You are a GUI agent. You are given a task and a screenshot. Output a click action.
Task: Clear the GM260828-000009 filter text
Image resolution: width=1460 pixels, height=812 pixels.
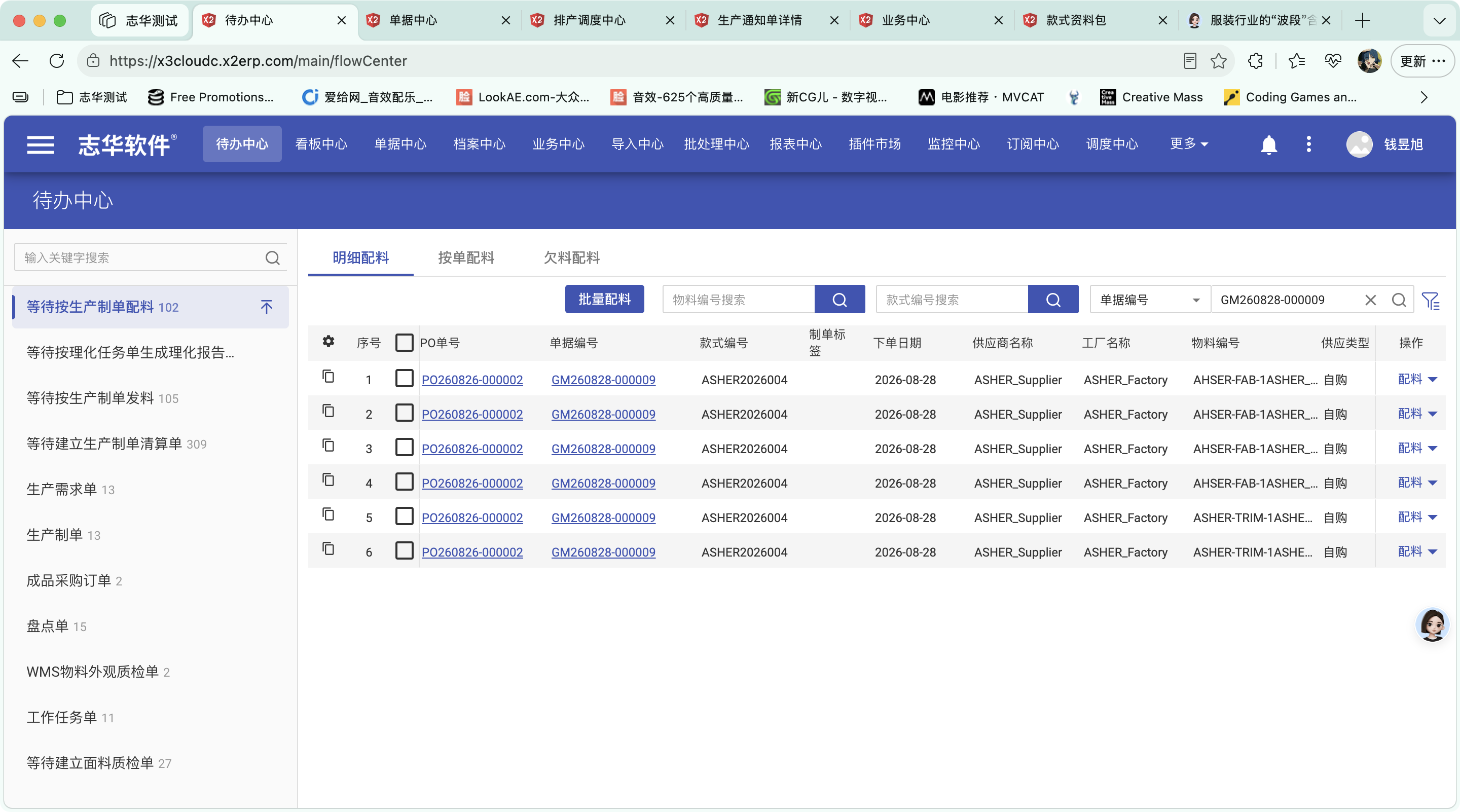(x=1370, y=300)
